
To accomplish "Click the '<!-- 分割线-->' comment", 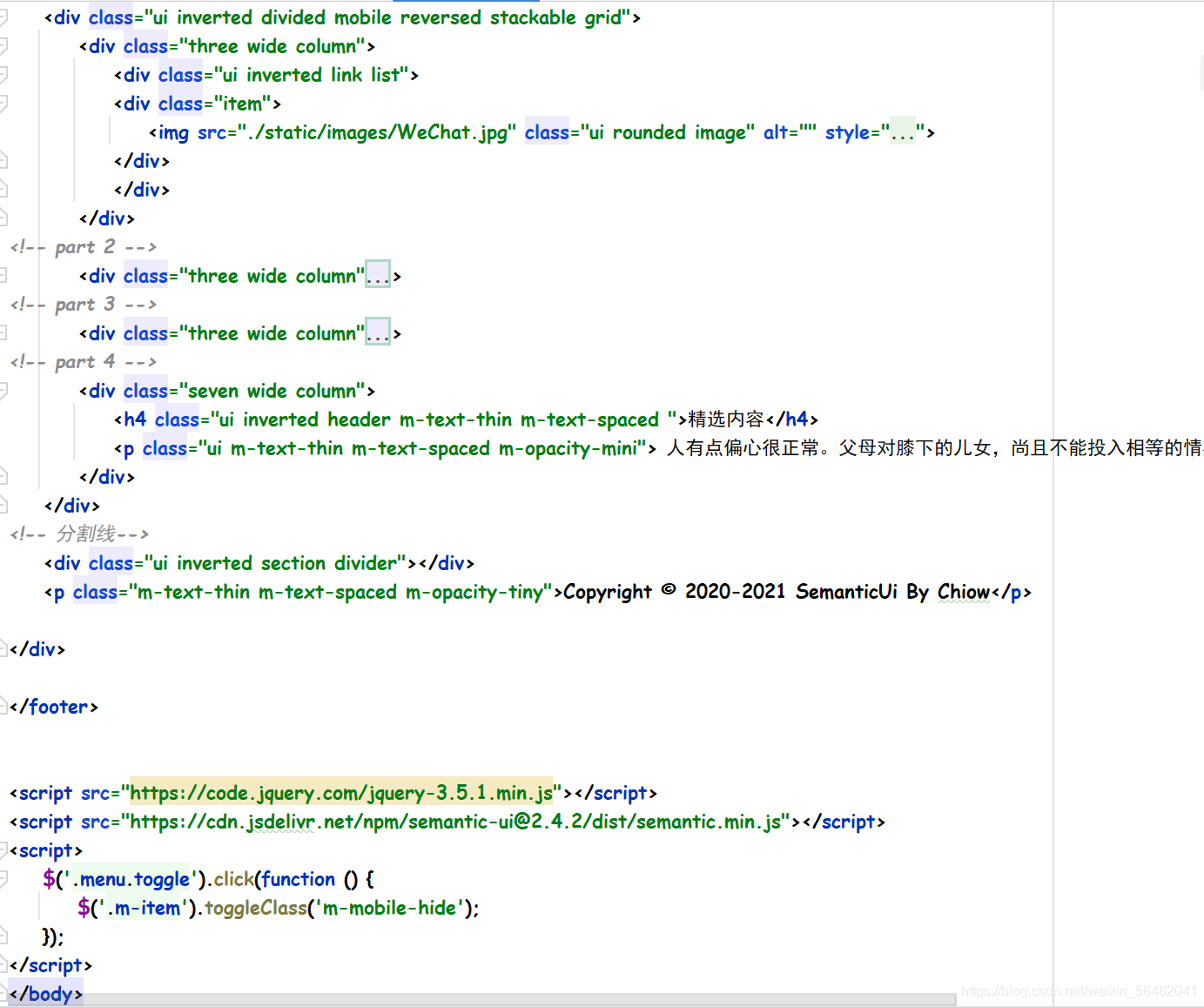I will 80,534.
